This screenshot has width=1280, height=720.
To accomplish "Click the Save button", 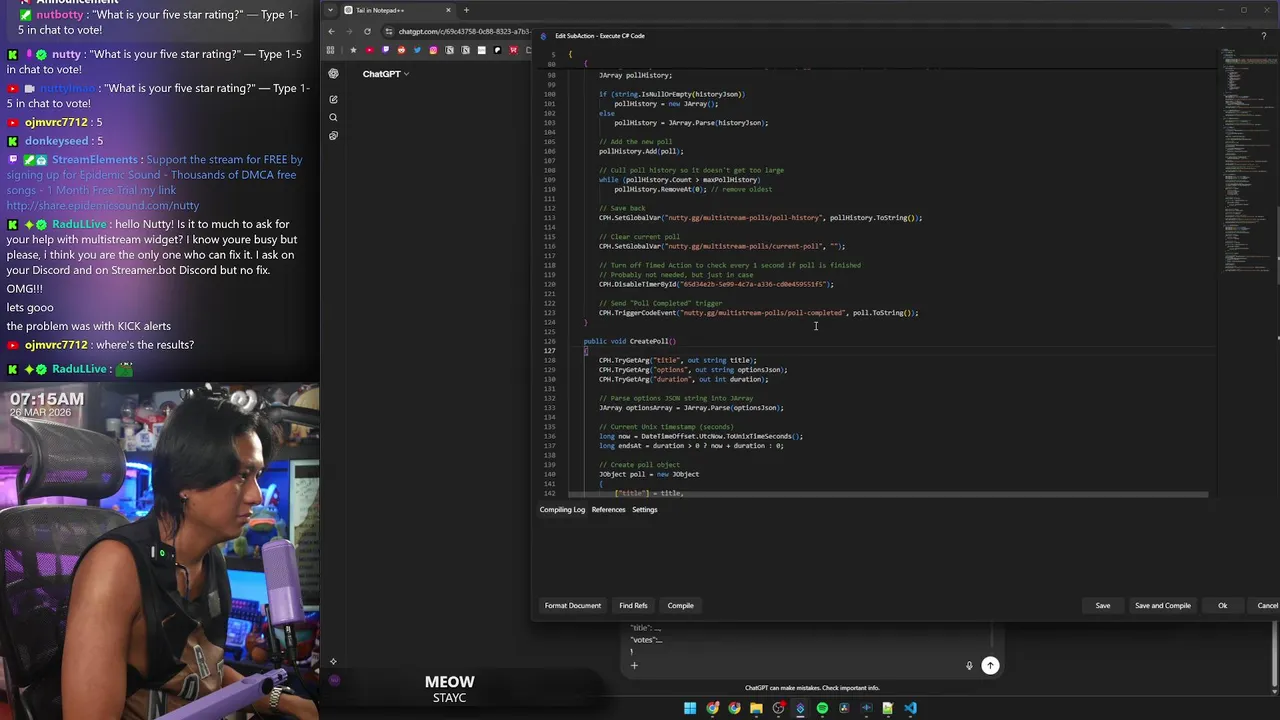I will tap(1102, 605).
